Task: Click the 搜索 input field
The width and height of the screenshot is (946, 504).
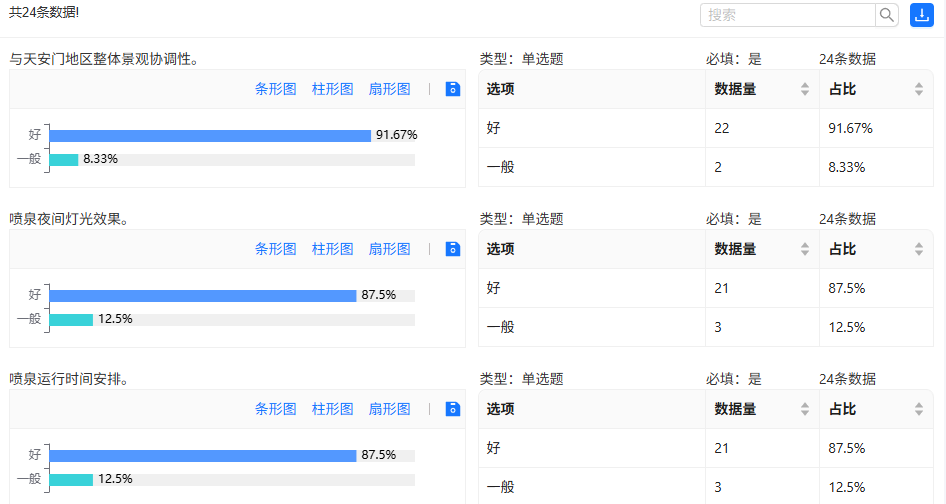Action: (x=788, y=15)
